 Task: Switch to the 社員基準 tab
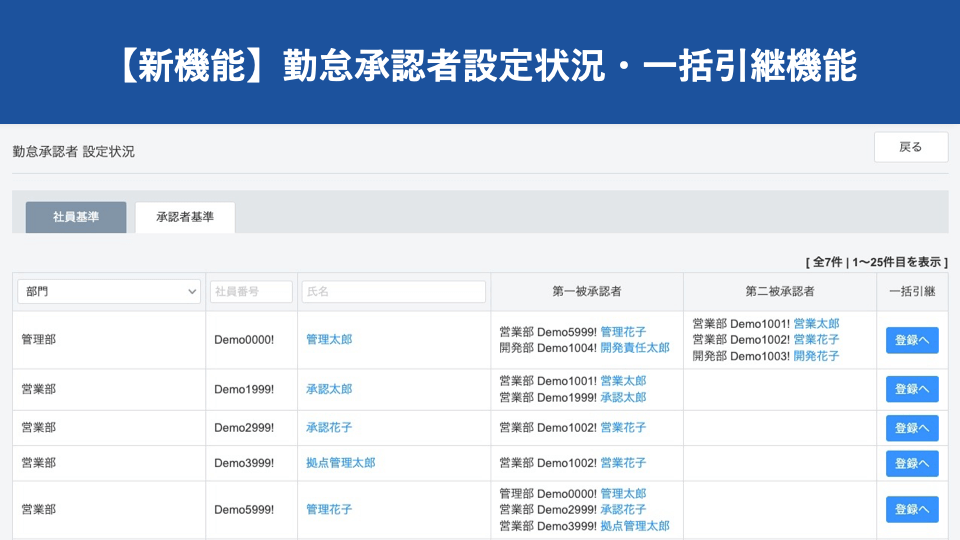click(x=76, y=217)
